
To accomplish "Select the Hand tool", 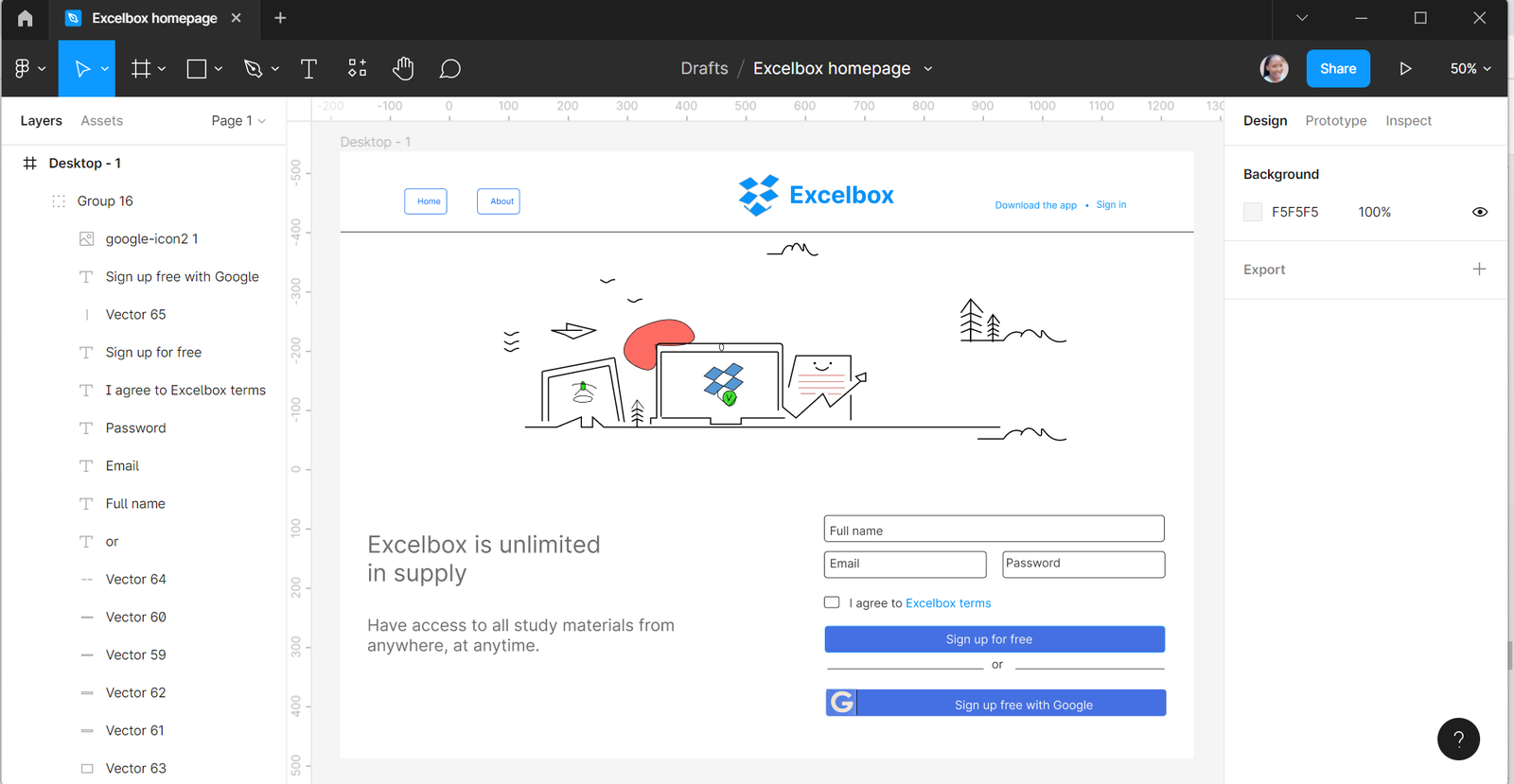I will 403,68.
